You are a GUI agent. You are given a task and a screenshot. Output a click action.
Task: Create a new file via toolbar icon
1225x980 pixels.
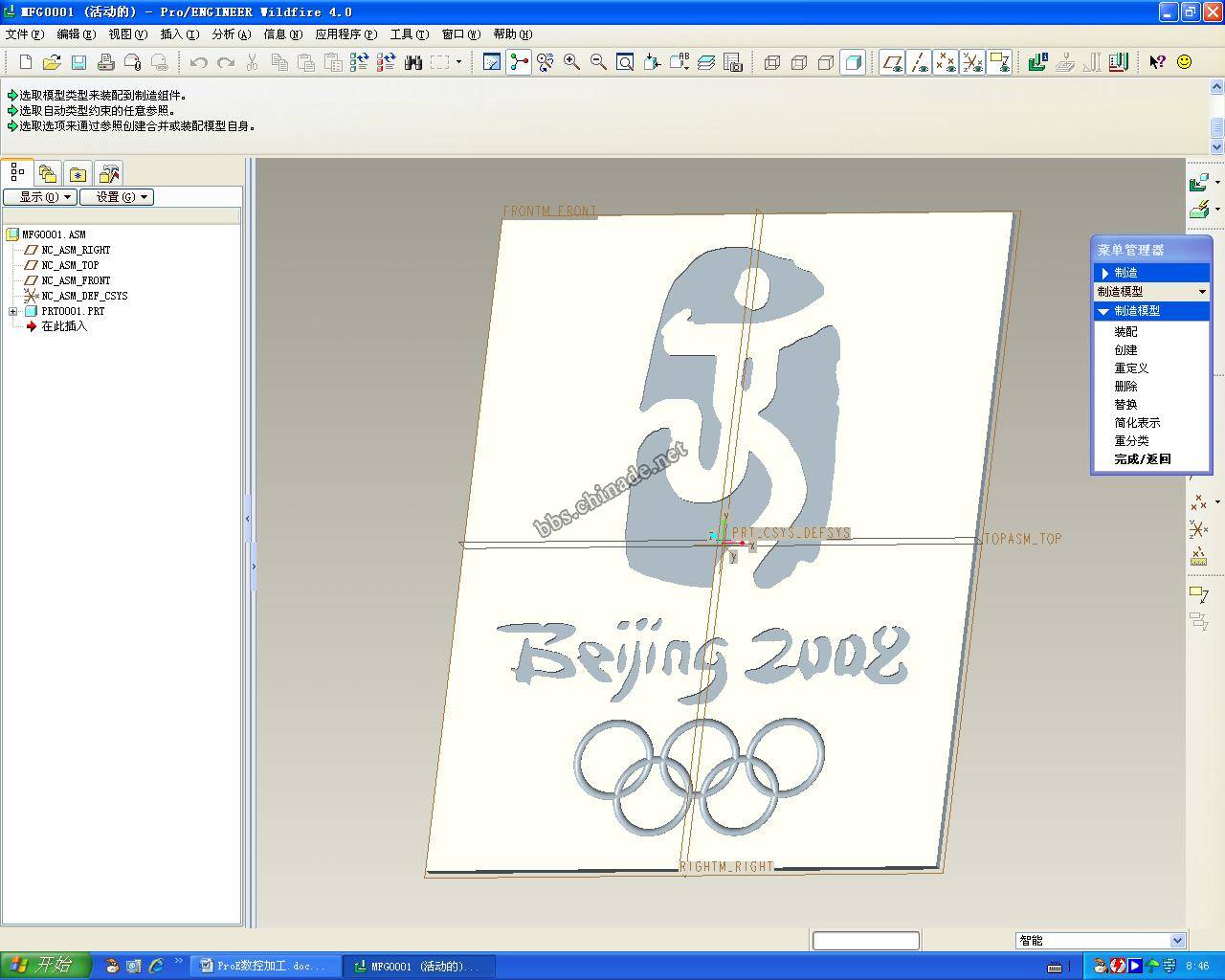(26, 62)
